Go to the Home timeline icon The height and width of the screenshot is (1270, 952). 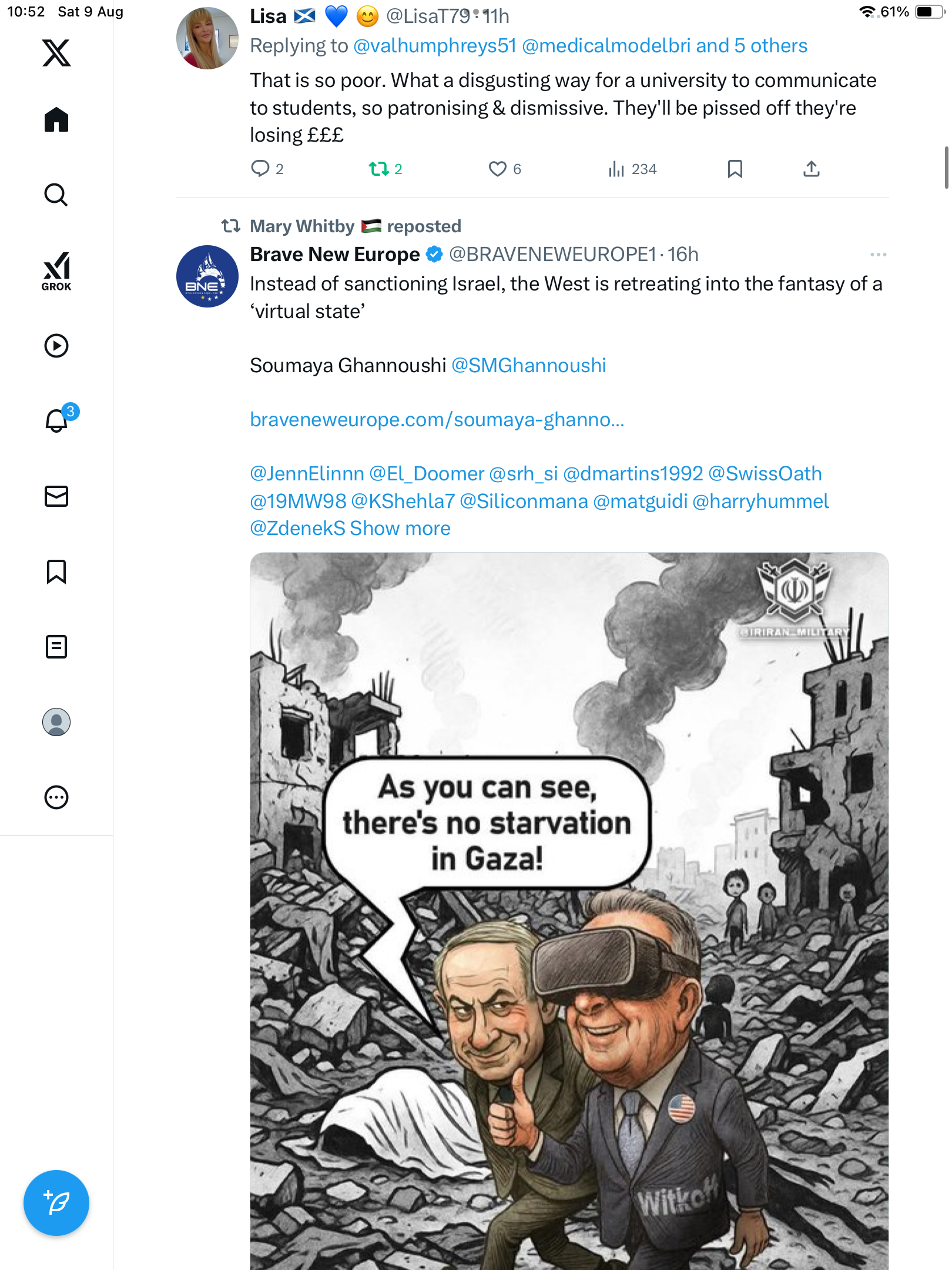[56, 120]
